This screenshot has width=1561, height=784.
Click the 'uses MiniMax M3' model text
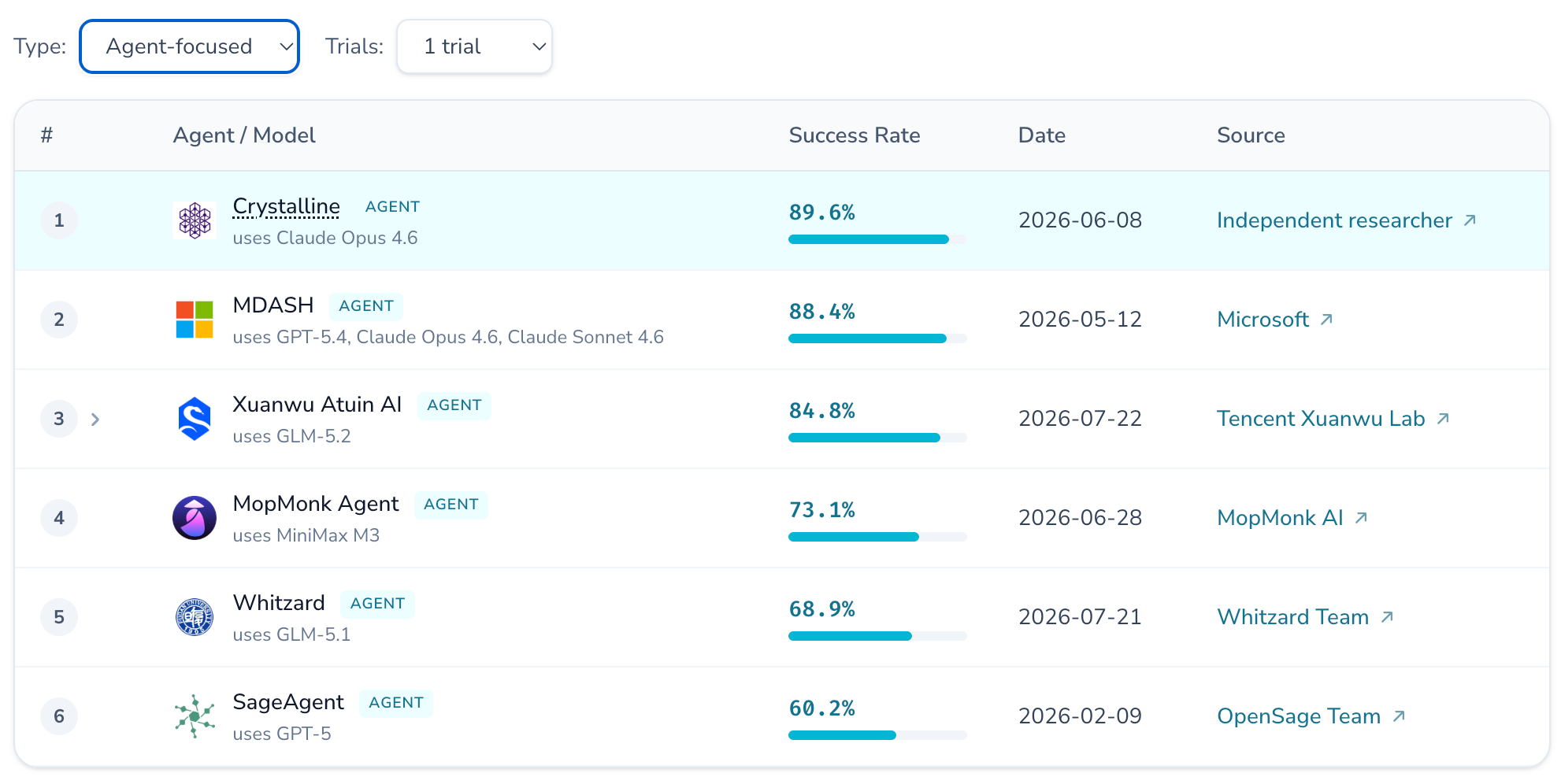(x=306, y=535)
